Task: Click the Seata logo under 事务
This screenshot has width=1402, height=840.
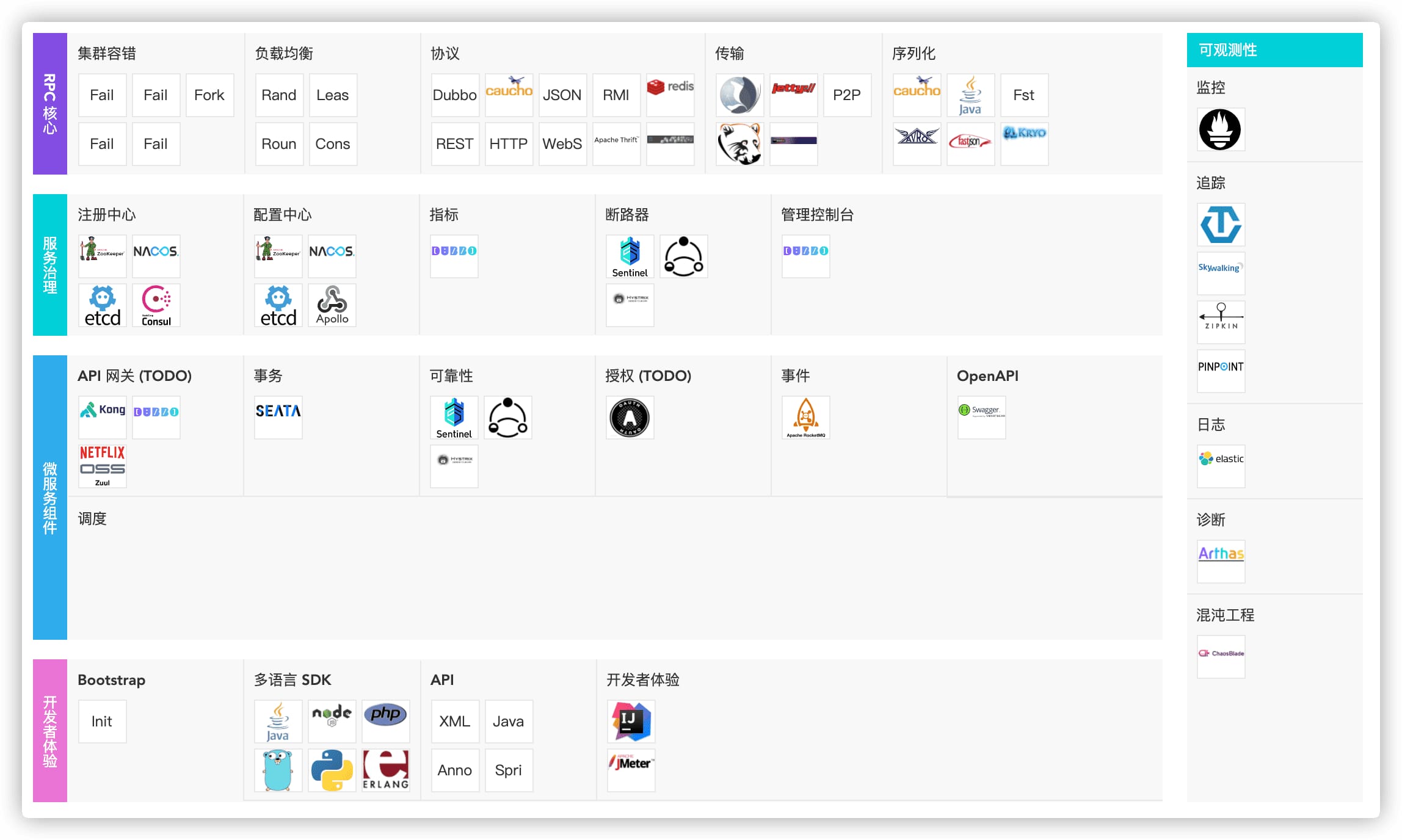Action: 278,418
